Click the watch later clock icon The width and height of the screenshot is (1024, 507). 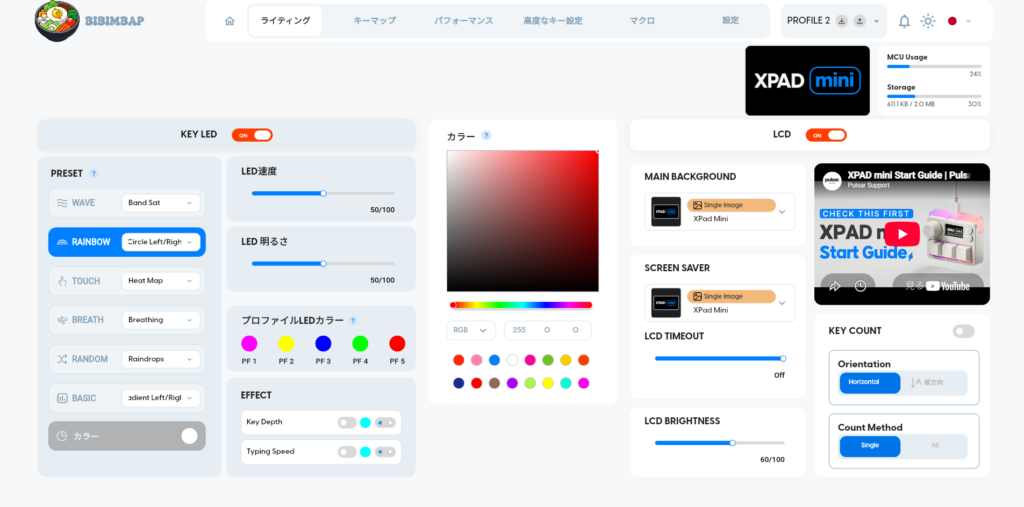point(860,286)
